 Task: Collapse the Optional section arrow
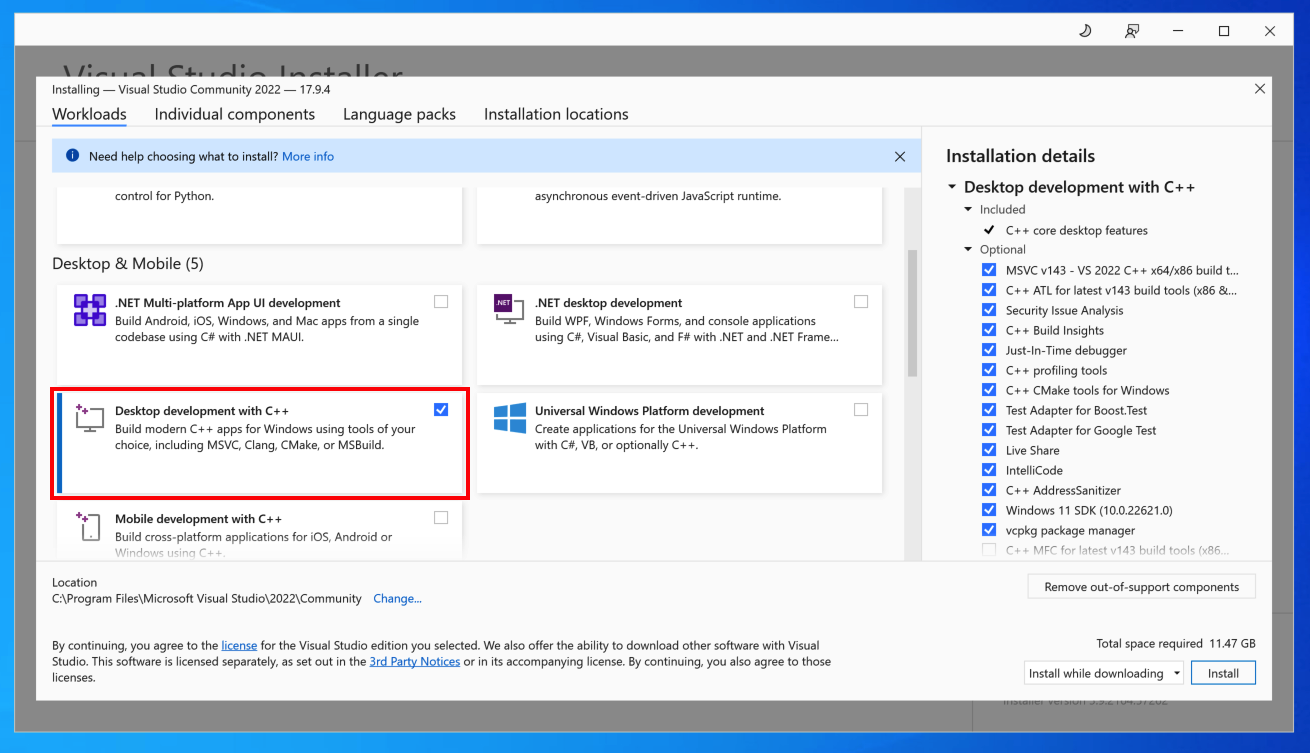968,250
